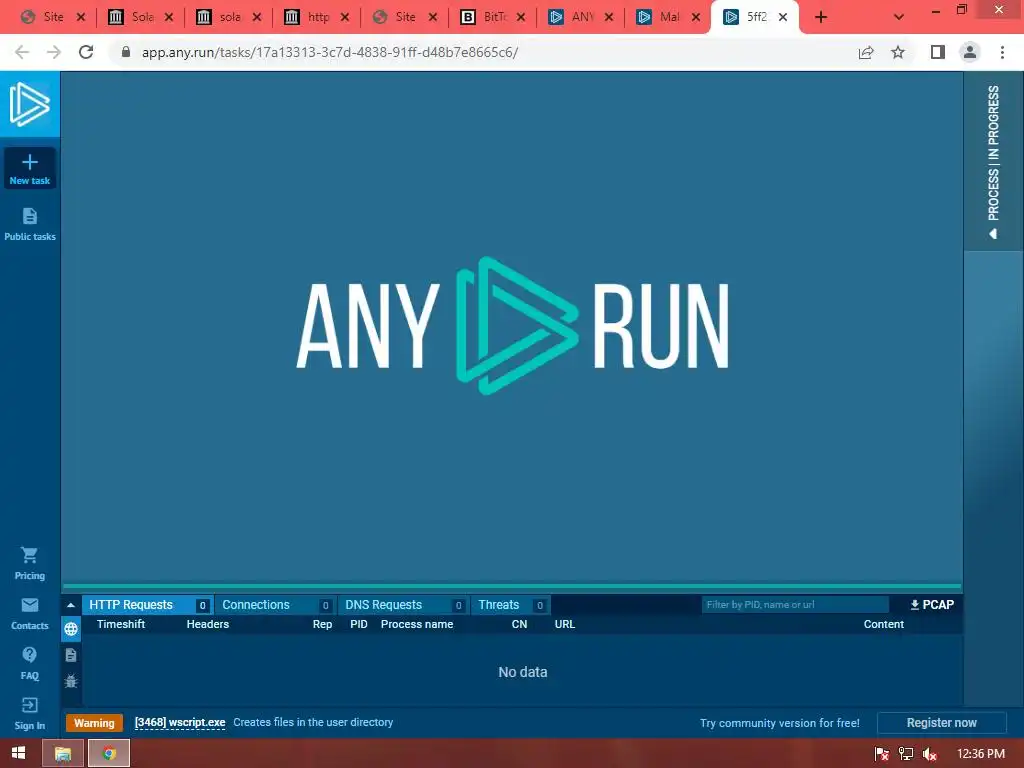Open Public tasks list
Viewport: 1024px width, 768px height.
point(29,224)
